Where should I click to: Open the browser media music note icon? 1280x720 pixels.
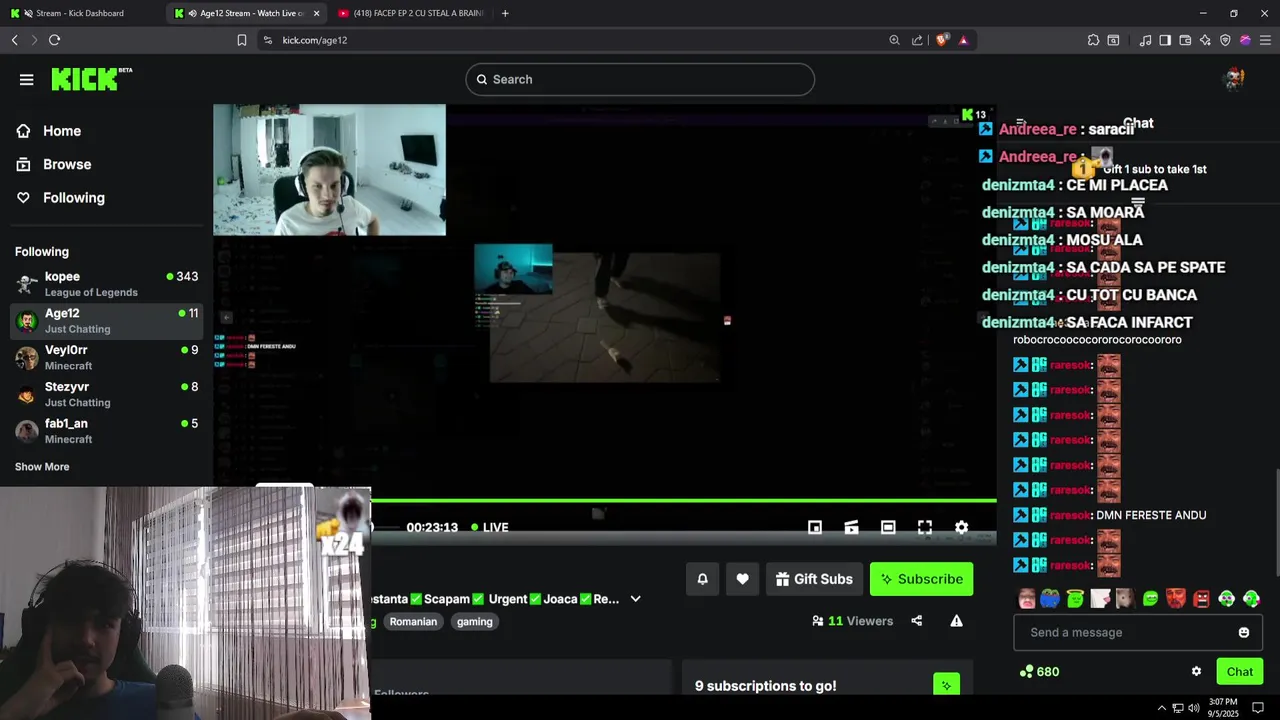[1146, 40]
